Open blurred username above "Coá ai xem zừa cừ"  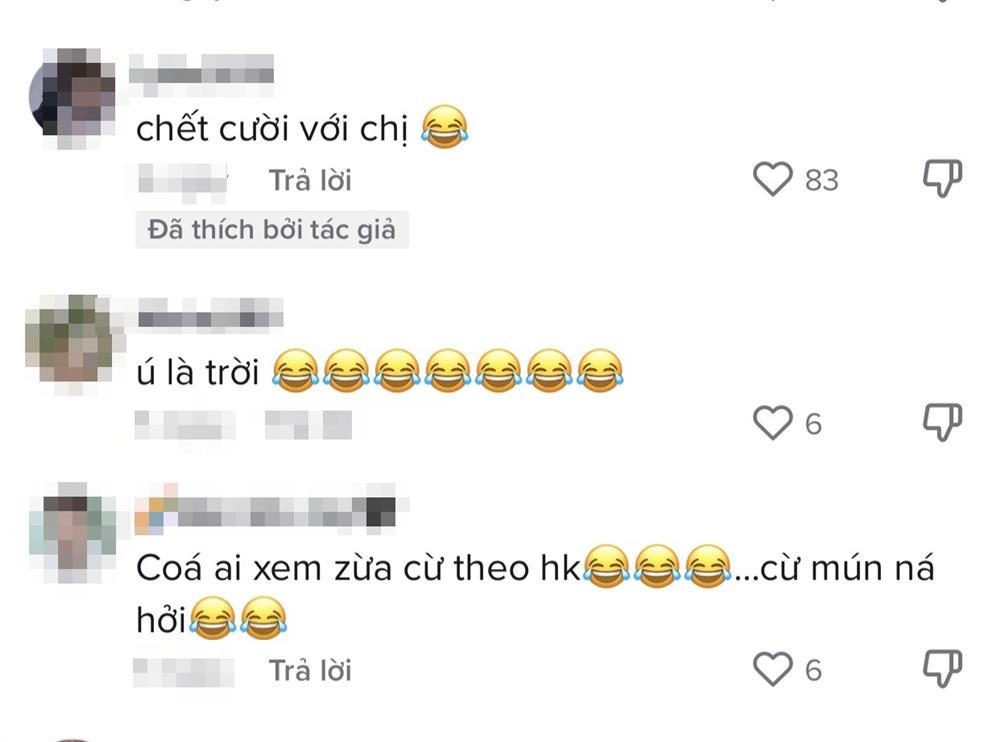coord(266,510)
